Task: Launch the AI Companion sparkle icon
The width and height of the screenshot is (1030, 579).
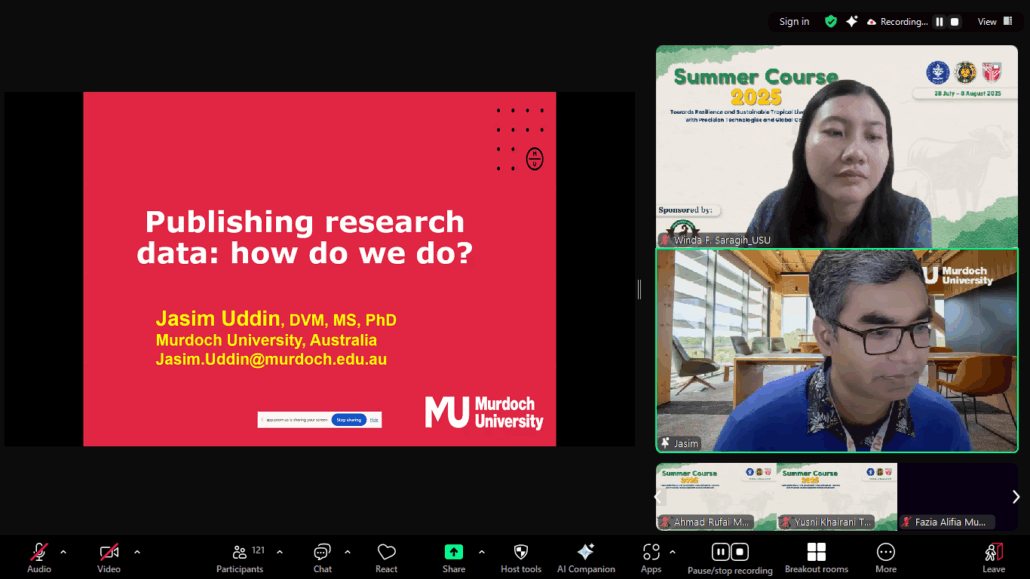Action: tap(586, 556)
